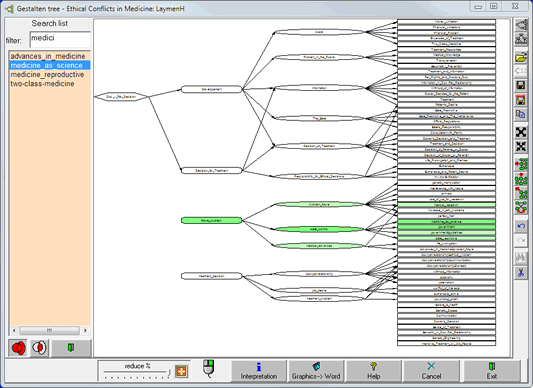Click the search list scroll right arrow
This screenshot has width=533, height=388.
coord(85,330)
